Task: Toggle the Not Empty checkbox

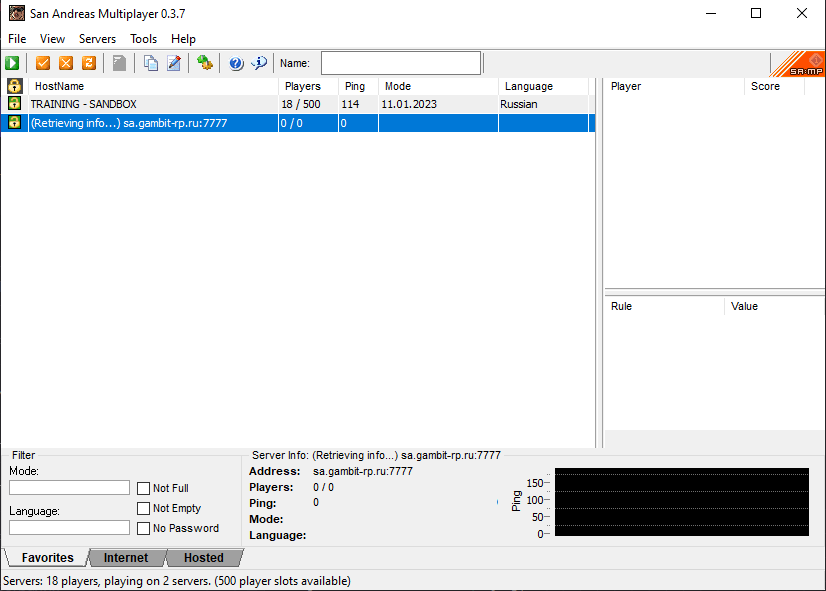Action: 144,508
